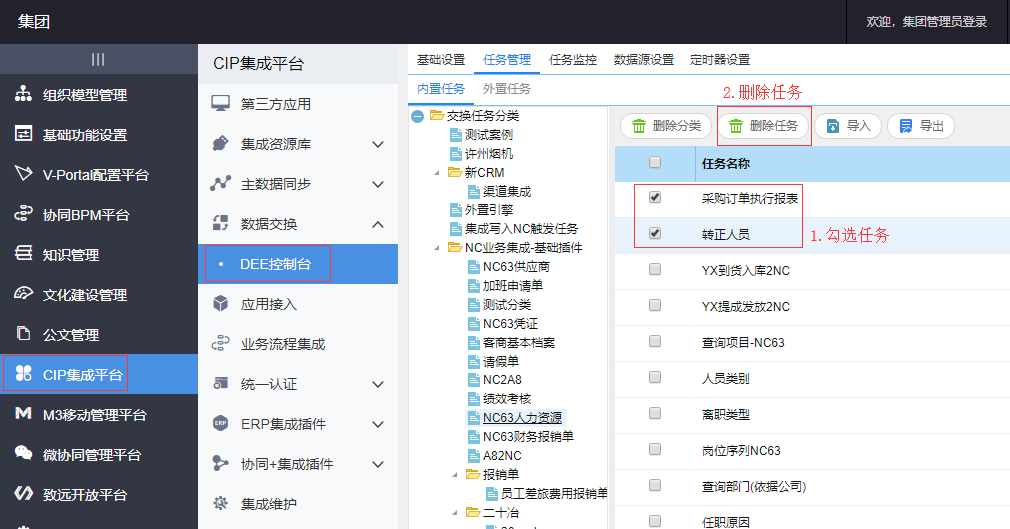Check the 人员类别 checkbox

655,377
